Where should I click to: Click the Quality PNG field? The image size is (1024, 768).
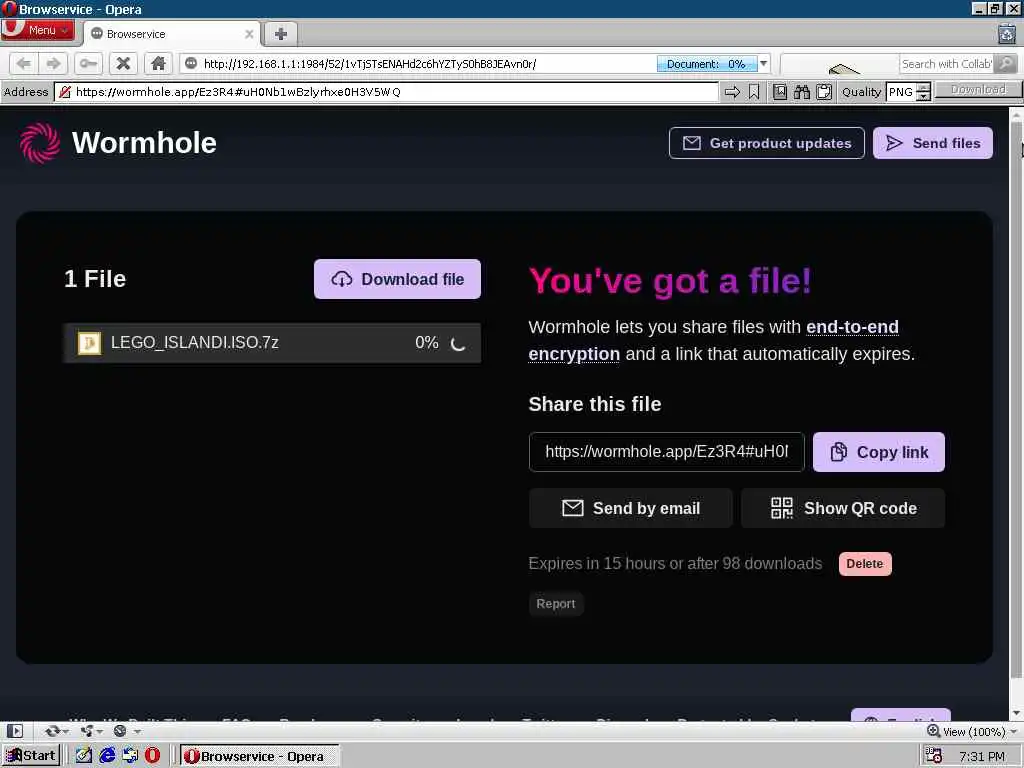pyautogui.click(x=901, y=92)
